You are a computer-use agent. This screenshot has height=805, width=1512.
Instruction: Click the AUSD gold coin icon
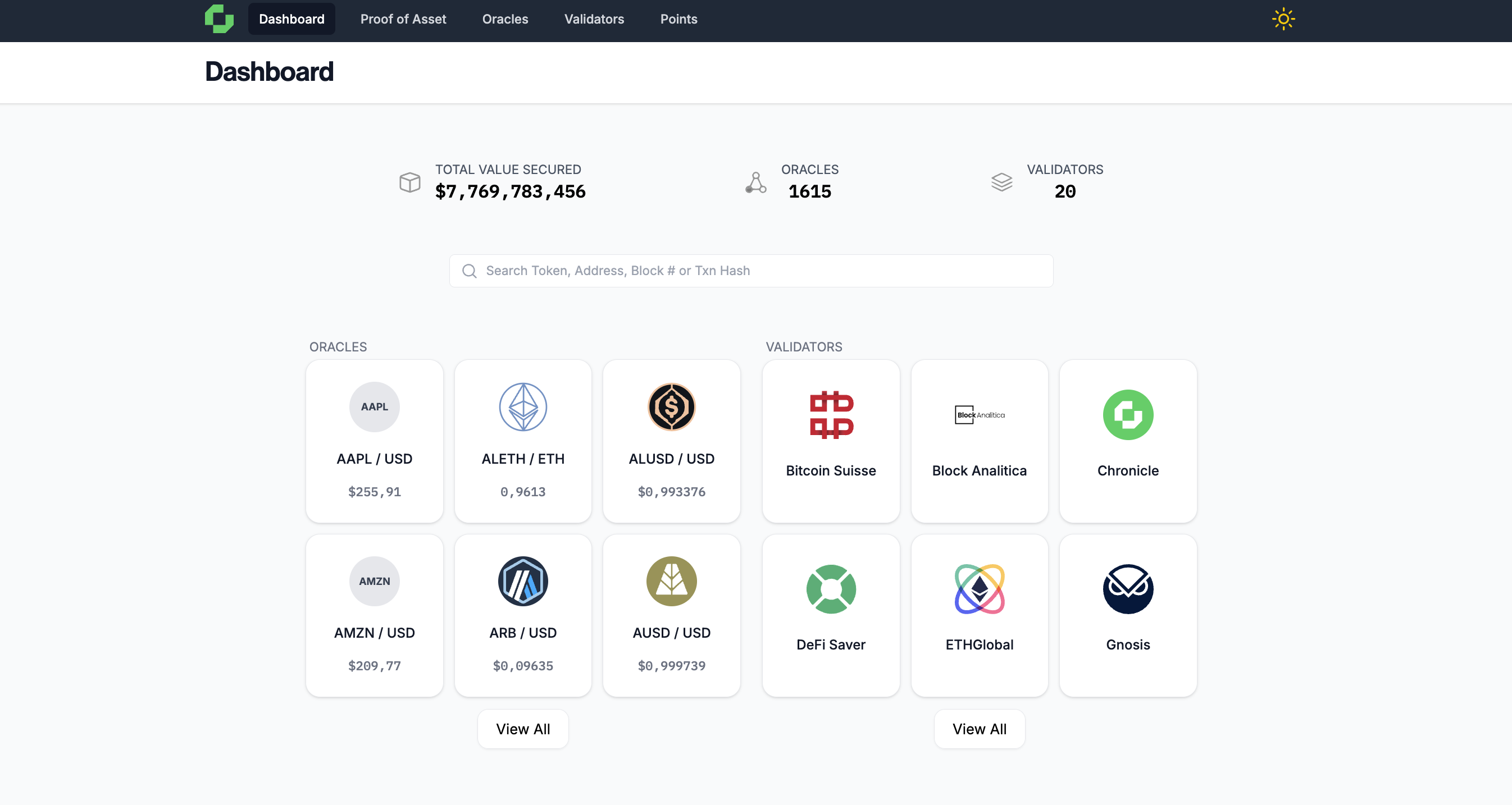tap(671, 581)
